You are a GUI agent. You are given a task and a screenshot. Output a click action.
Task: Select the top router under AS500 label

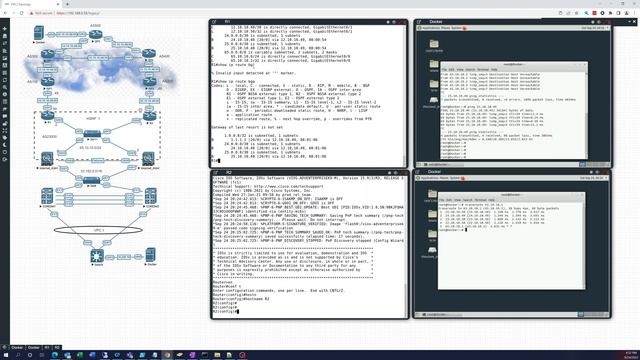tap(96, 35)
